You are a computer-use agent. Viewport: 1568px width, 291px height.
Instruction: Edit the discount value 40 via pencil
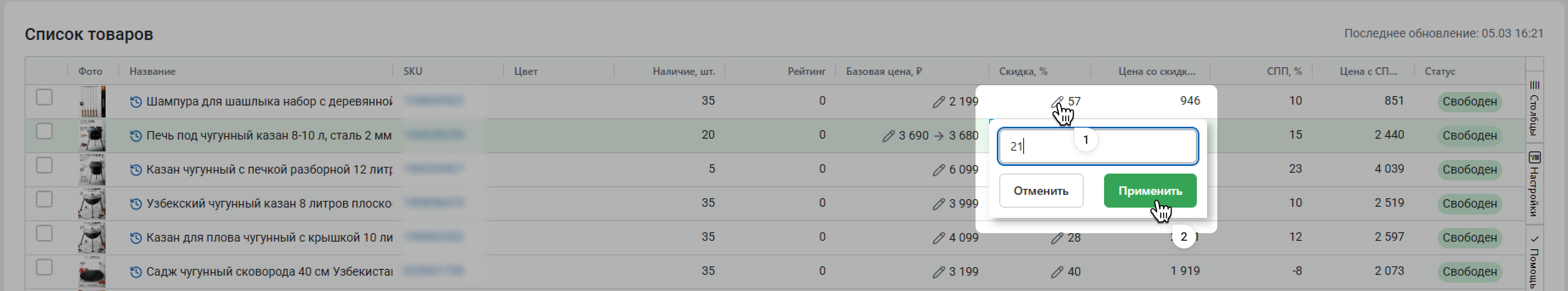point(1057,272)
